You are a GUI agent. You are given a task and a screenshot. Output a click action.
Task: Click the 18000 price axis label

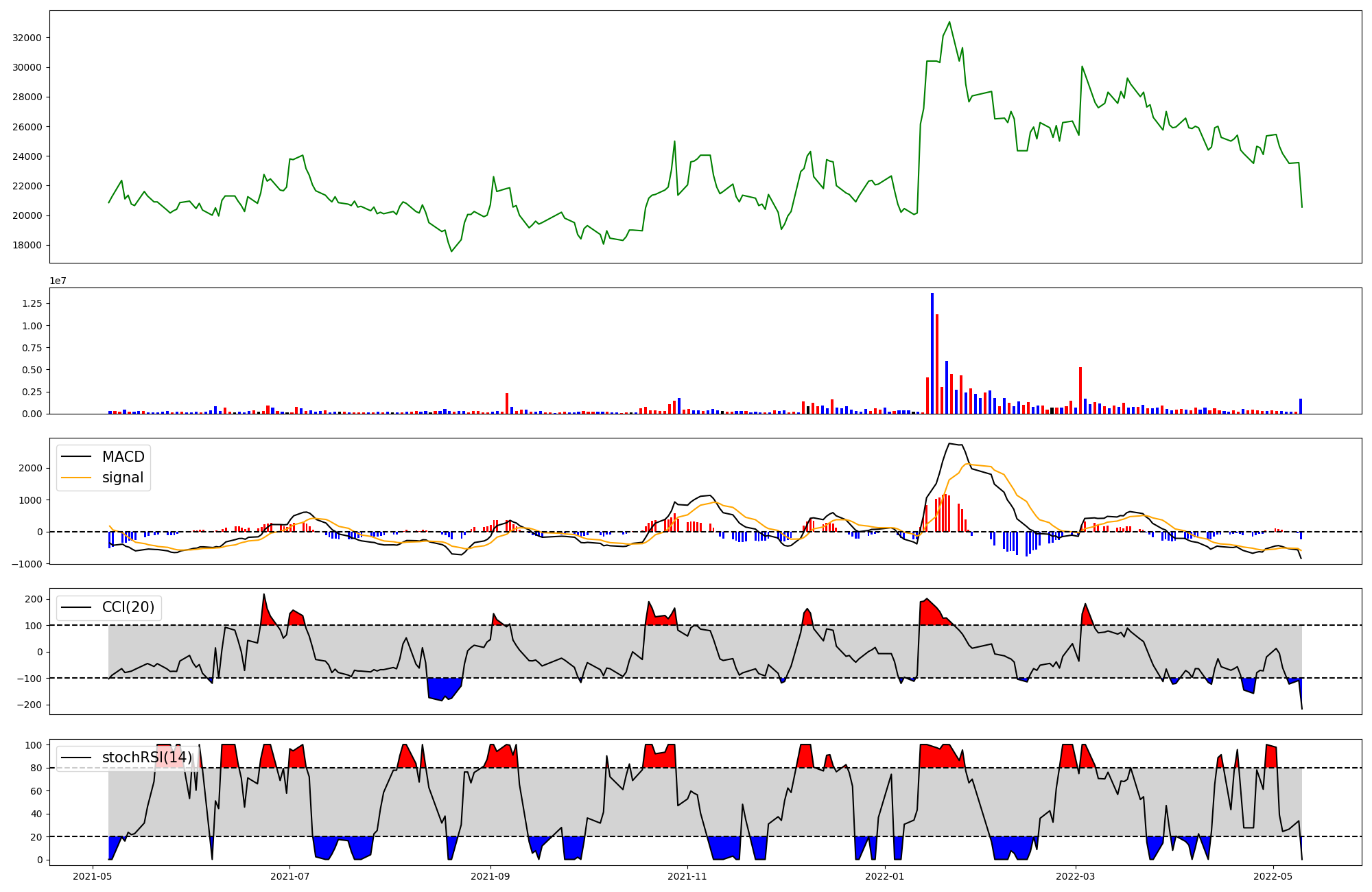pos(27,246)
